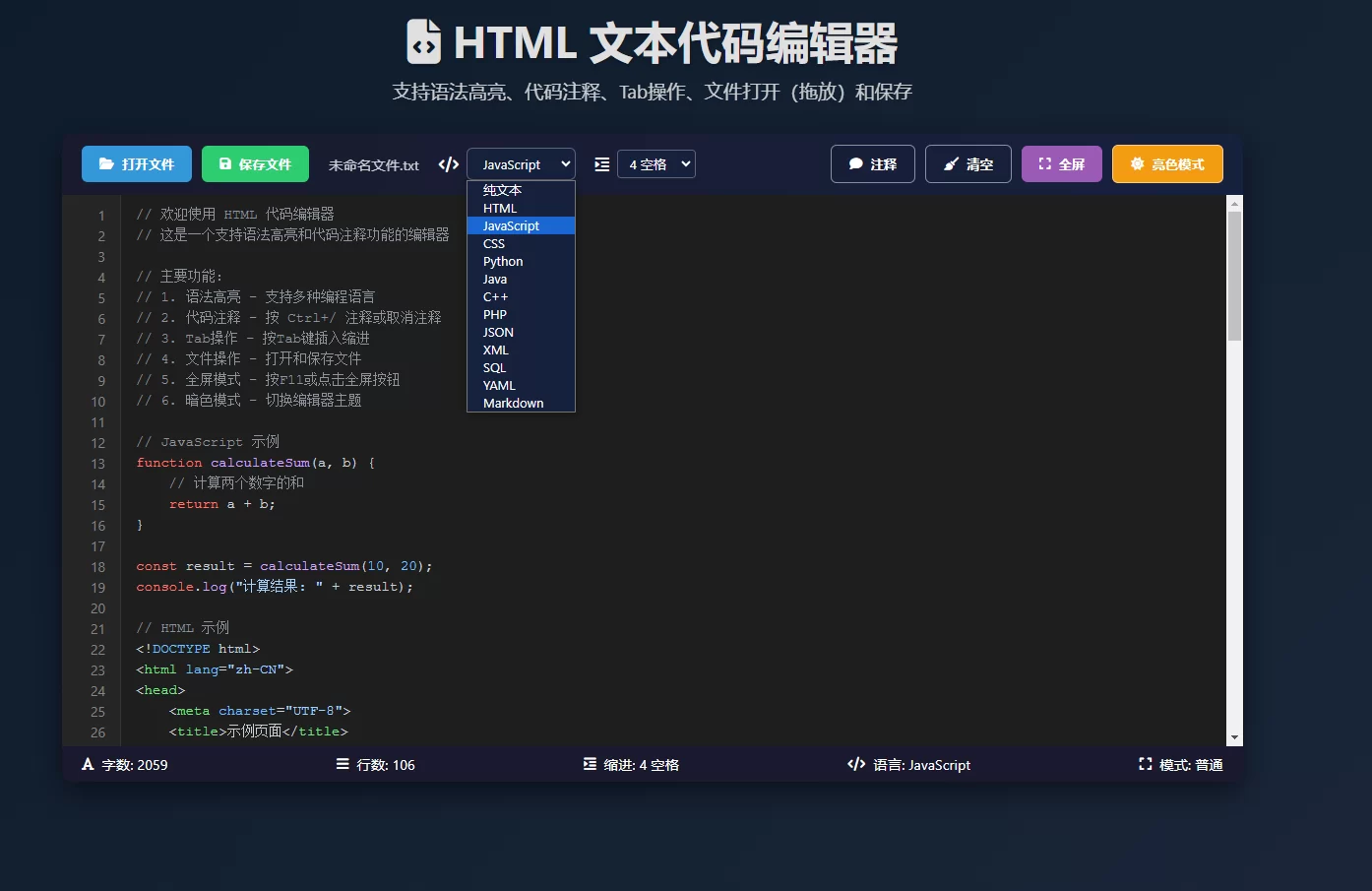Click the 打开文件 button
Image resolution: width=1372 pixels, height=891 pixels.
[136, 163]
